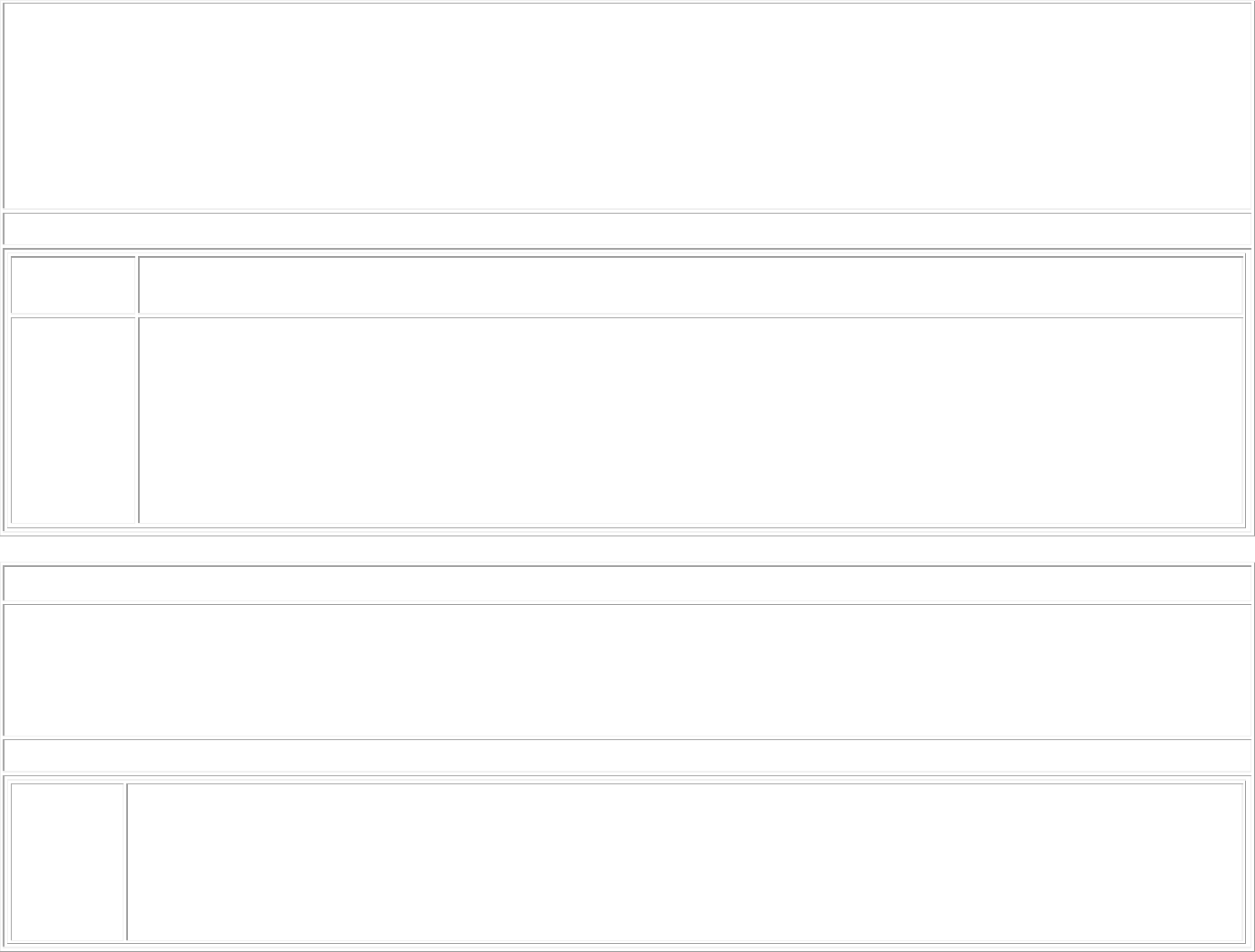The width and height of the screenshot is (1255, 952).
Task: Click the large blank cell in the lower table
Action: pos(627,670)
